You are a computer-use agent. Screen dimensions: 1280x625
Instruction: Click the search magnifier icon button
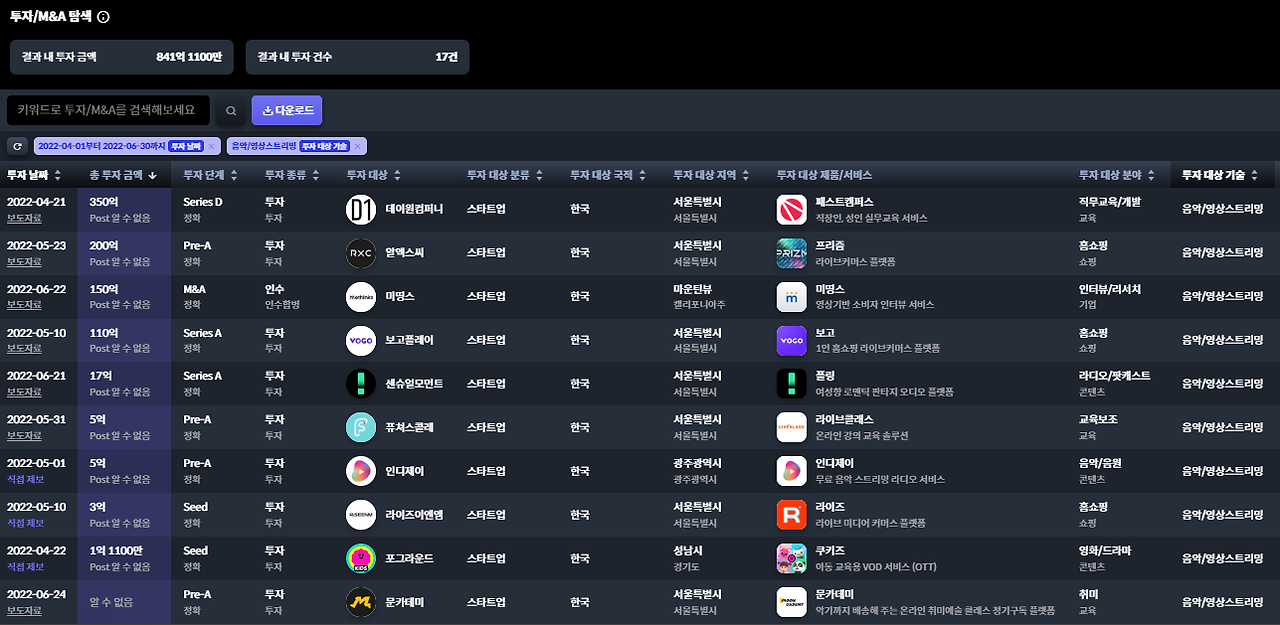point(231,111)
